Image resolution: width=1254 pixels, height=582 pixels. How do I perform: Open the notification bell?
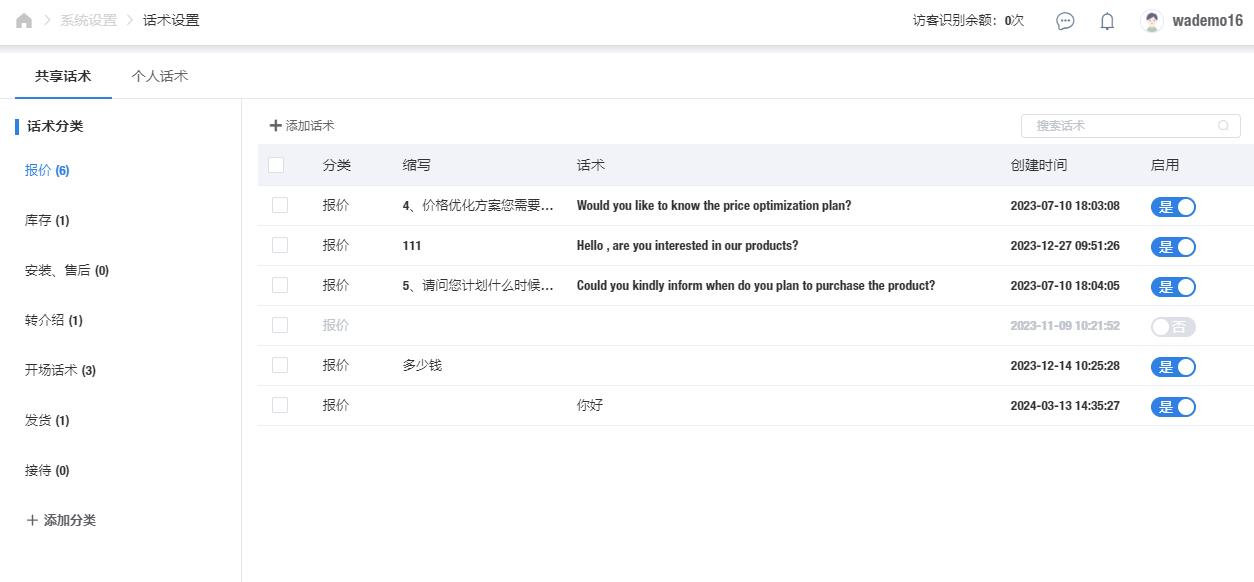coord(1107,21)
